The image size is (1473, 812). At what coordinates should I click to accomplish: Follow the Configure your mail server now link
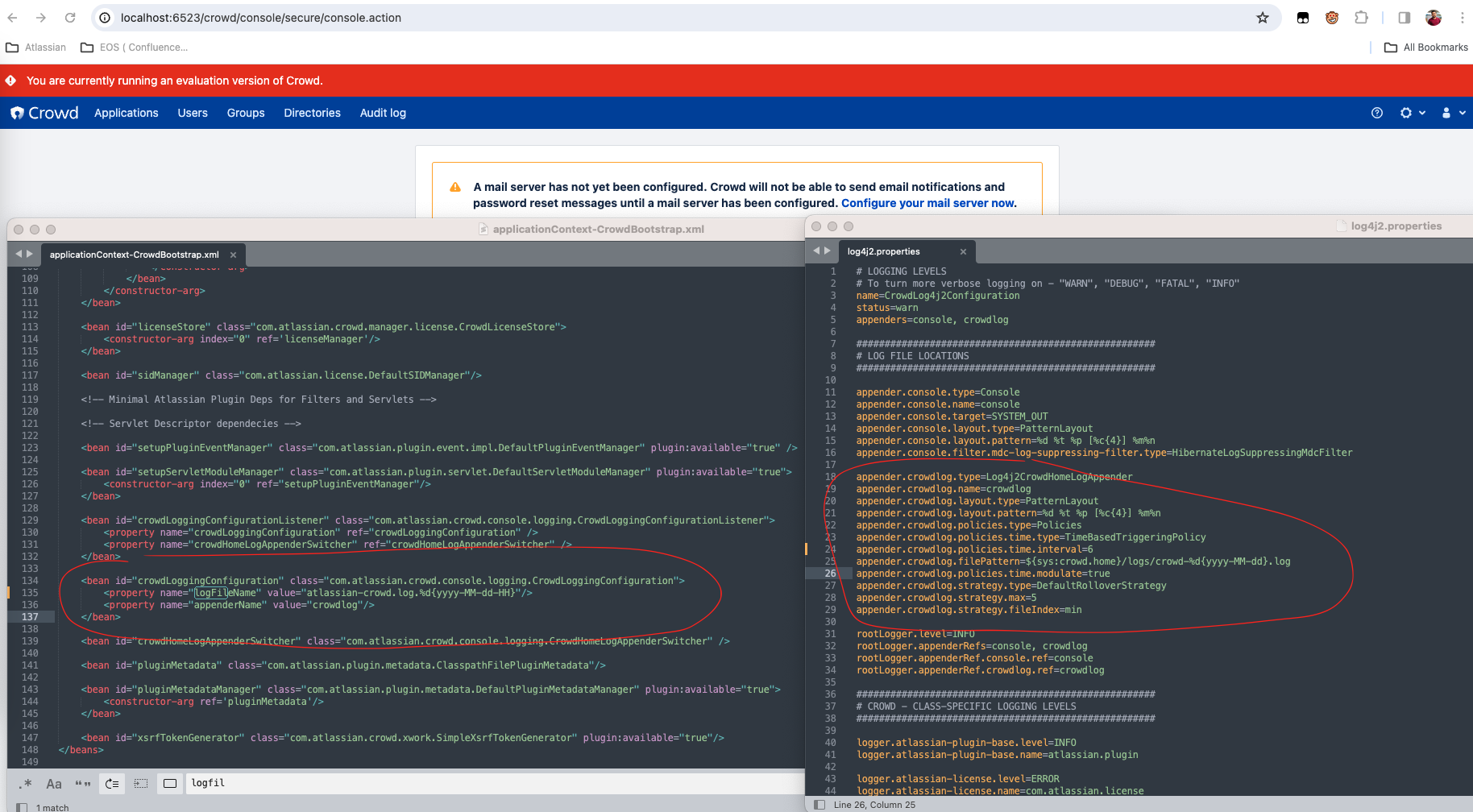[x=929, y=203]
